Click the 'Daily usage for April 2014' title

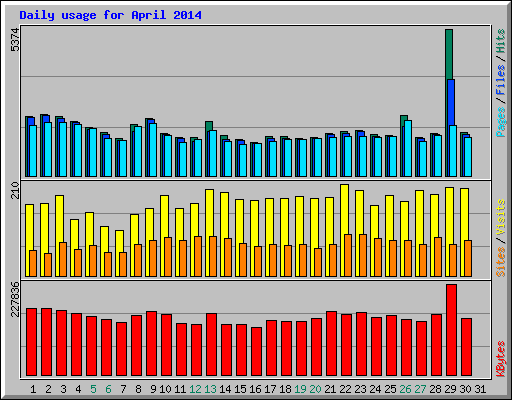110,15
